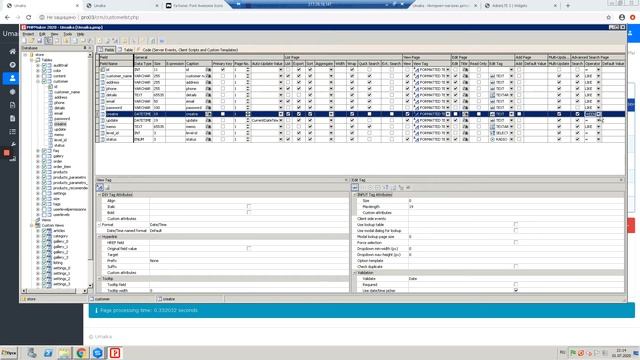Click the Open Project toolbar icon
The image size is (640, 360).
[x=32, y=41]
